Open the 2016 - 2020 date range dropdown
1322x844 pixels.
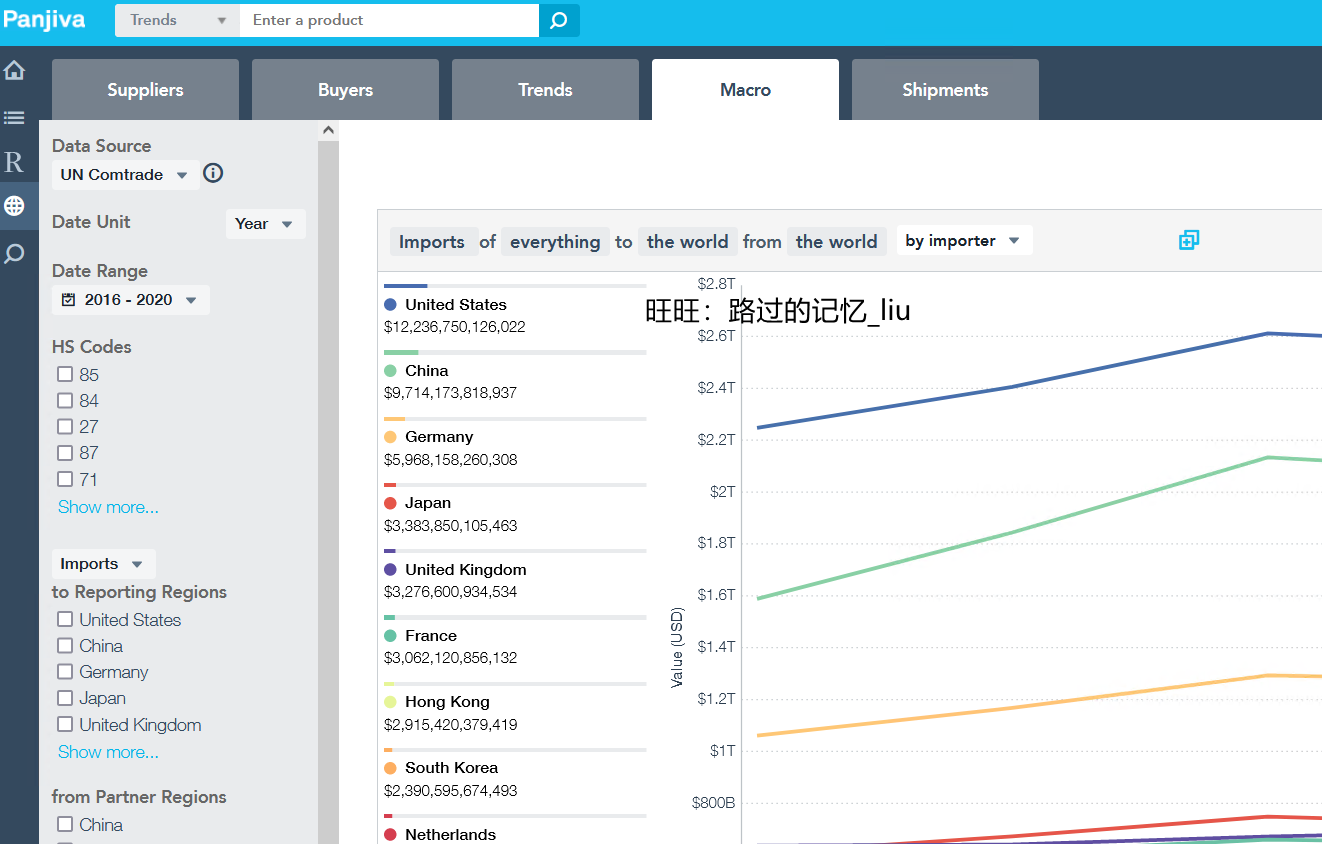click(x=131, y=299)
